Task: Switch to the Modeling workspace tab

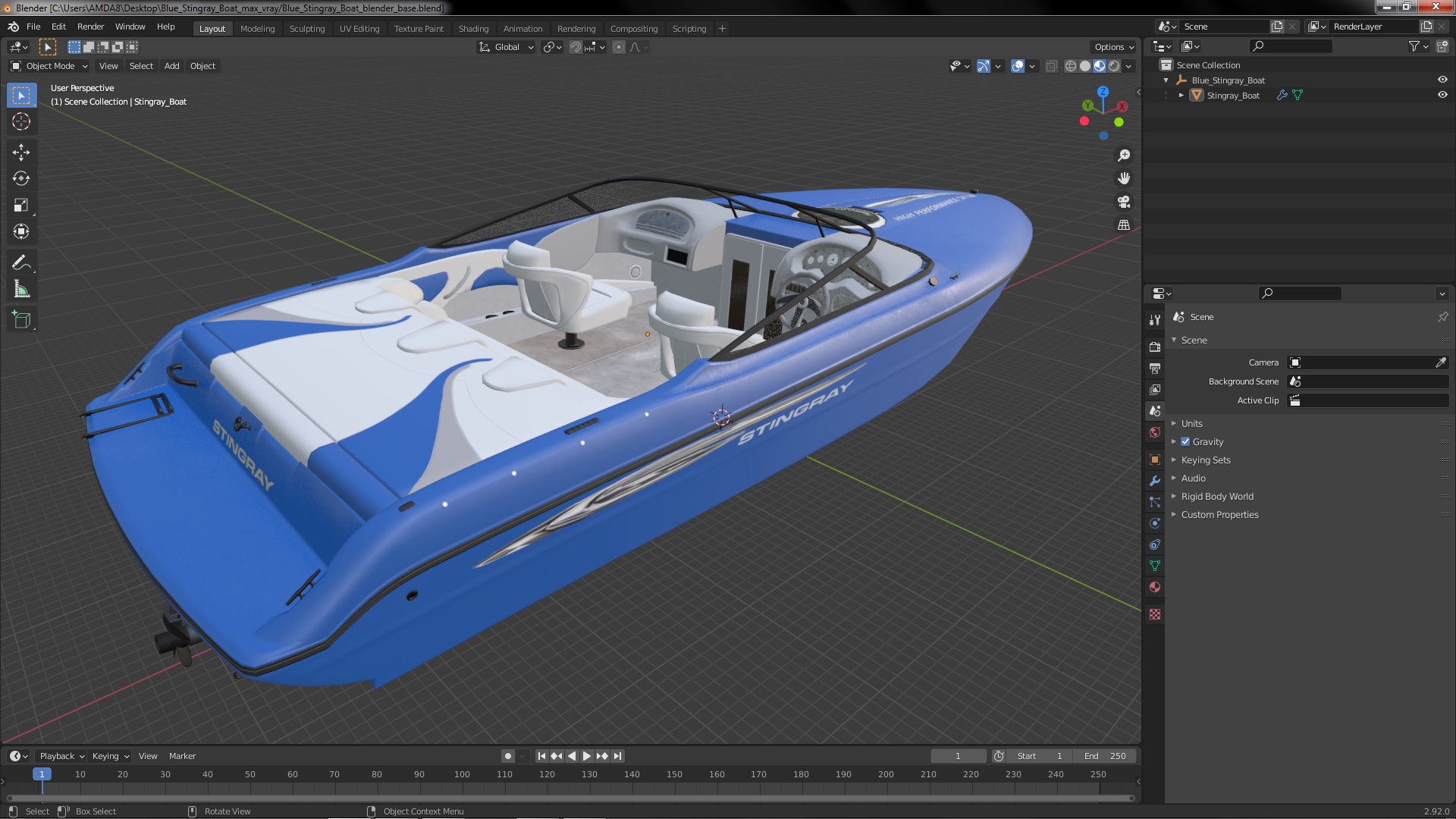Action: pos(257,29)
